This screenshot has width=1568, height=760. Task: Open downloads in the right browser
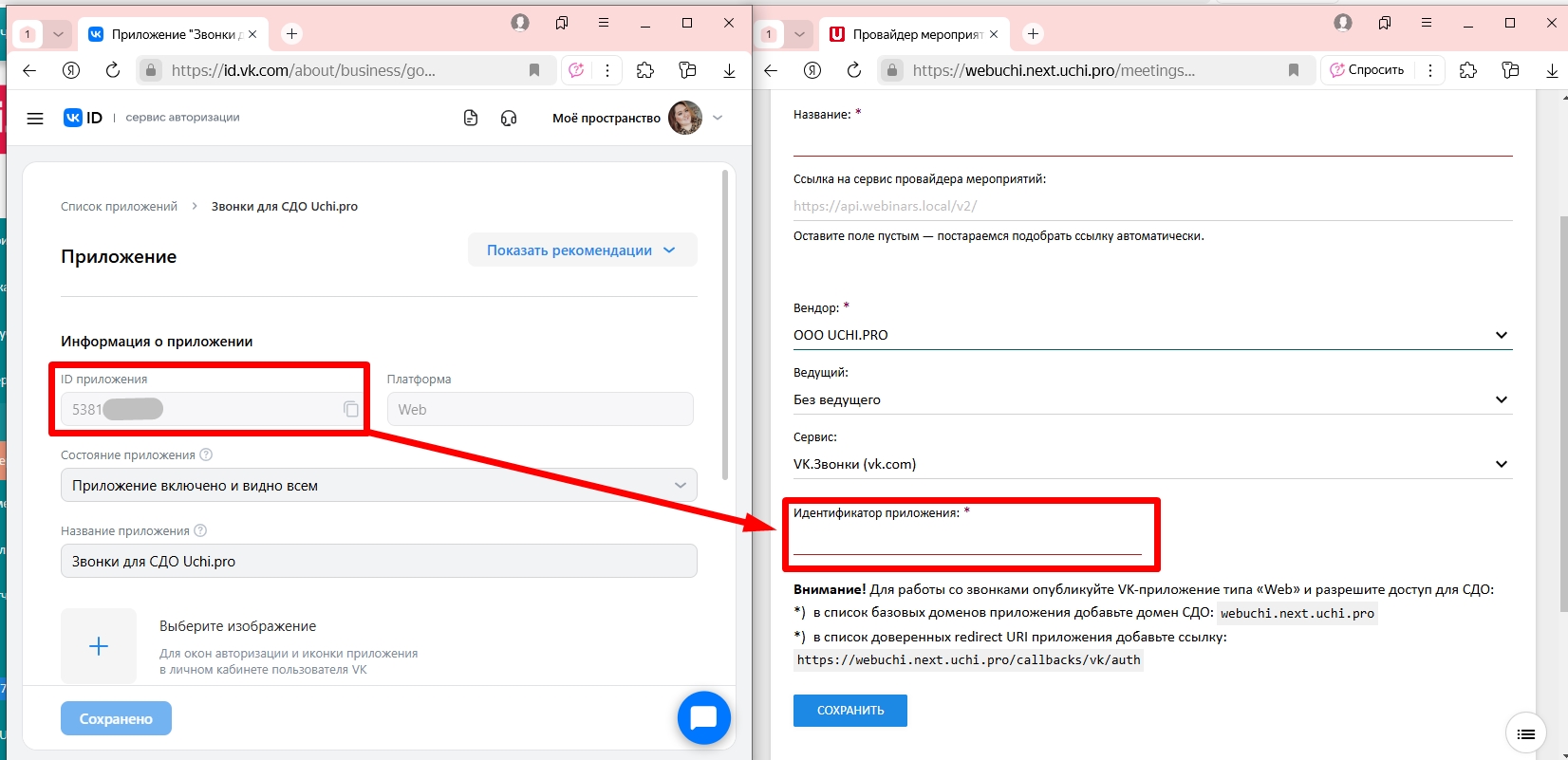(x=1552, y=70)
